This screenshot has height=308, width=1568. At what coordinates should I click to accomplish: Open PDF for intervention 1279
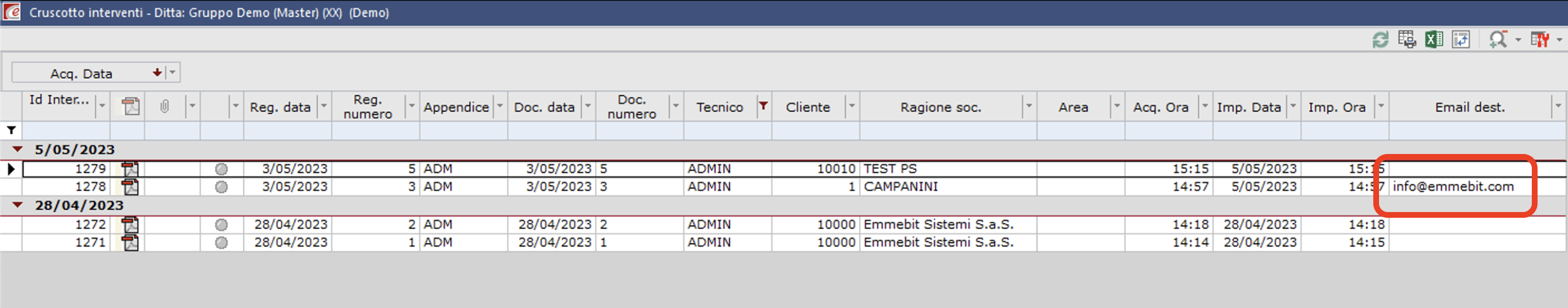(x=130, y=168)
